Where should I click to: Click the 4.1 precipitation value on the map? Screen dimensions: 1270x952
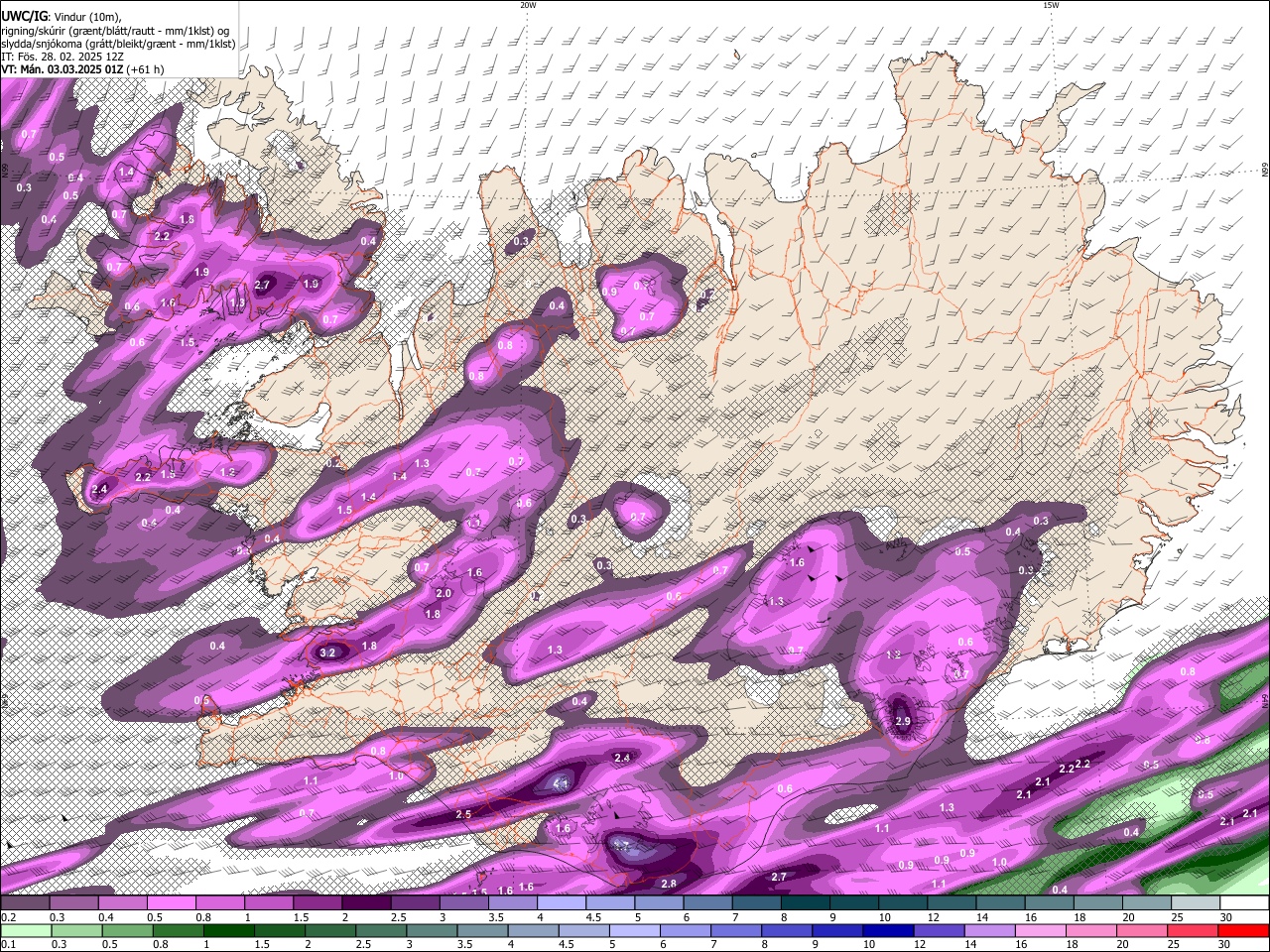[561, 783]
